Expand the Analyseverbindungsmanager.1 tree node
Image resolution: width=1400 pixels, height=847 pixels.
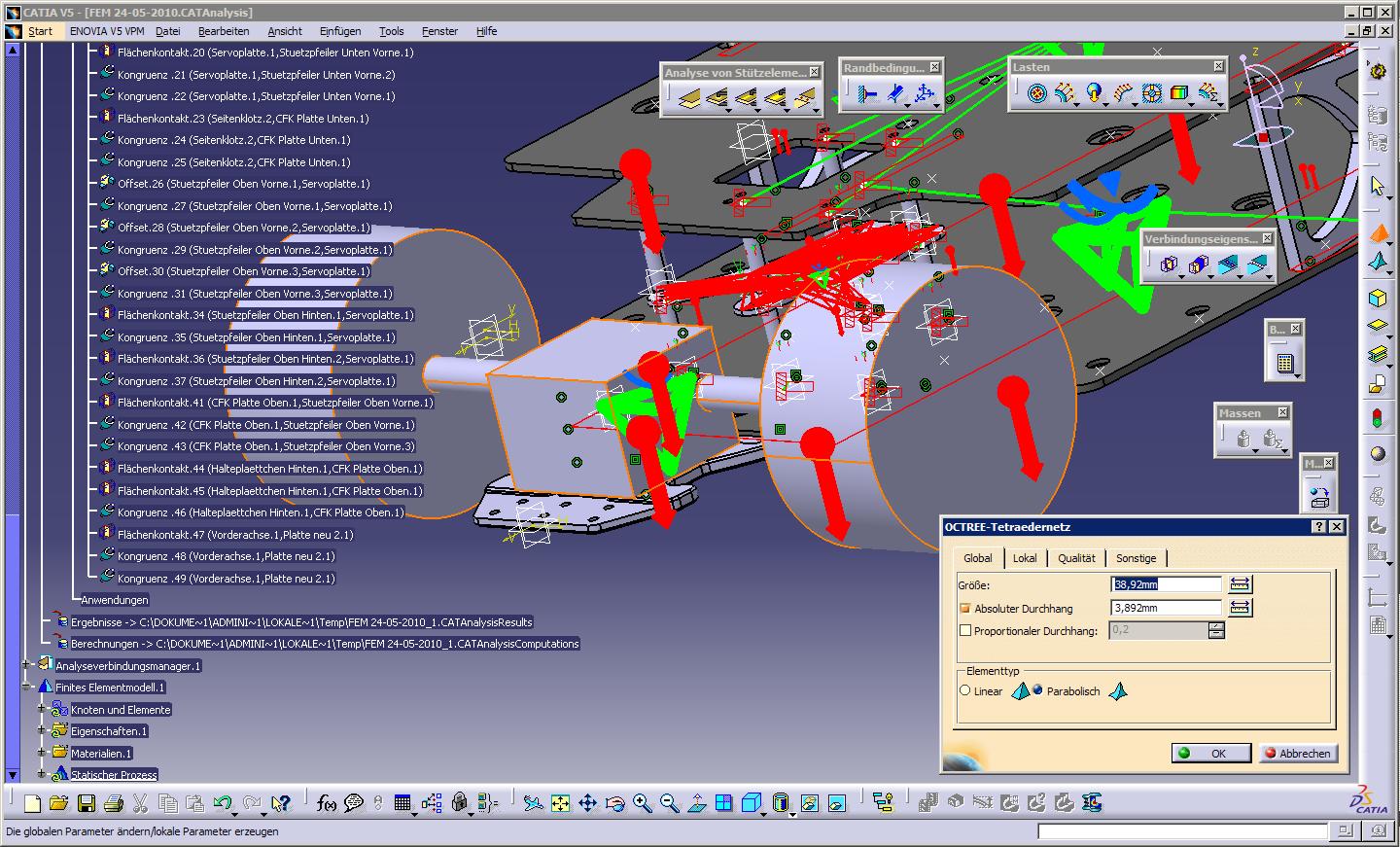[27, 665]
